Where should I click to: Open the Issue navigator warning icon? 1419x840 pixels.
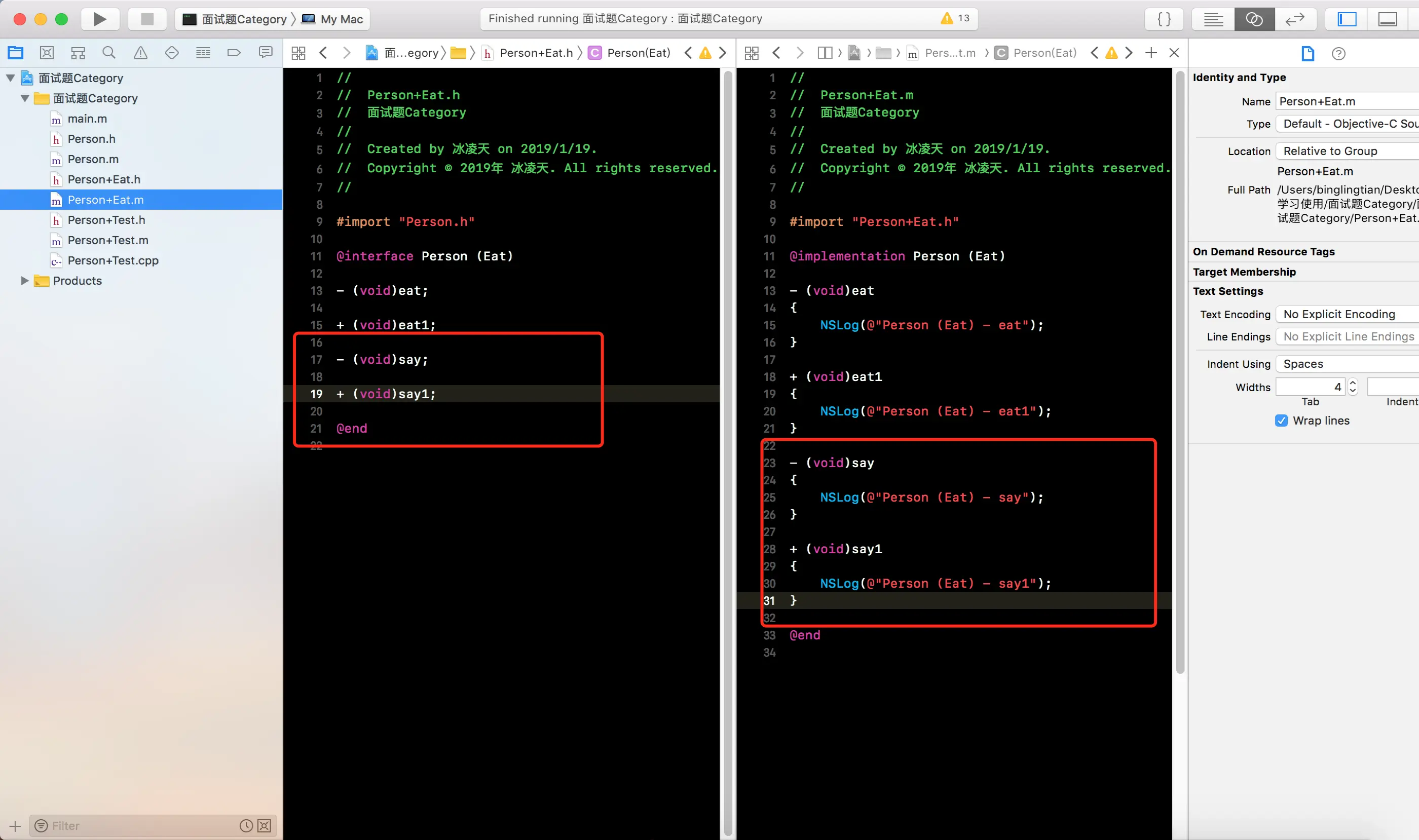coord(140,53)
